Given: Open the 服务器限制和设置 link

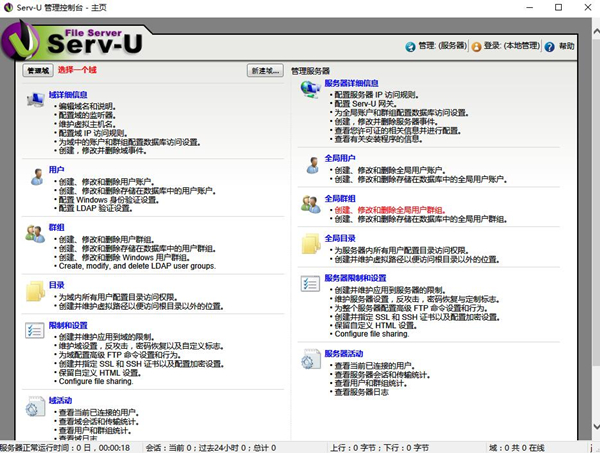Looking at the screenshot, I should click(x=355, y=278).
